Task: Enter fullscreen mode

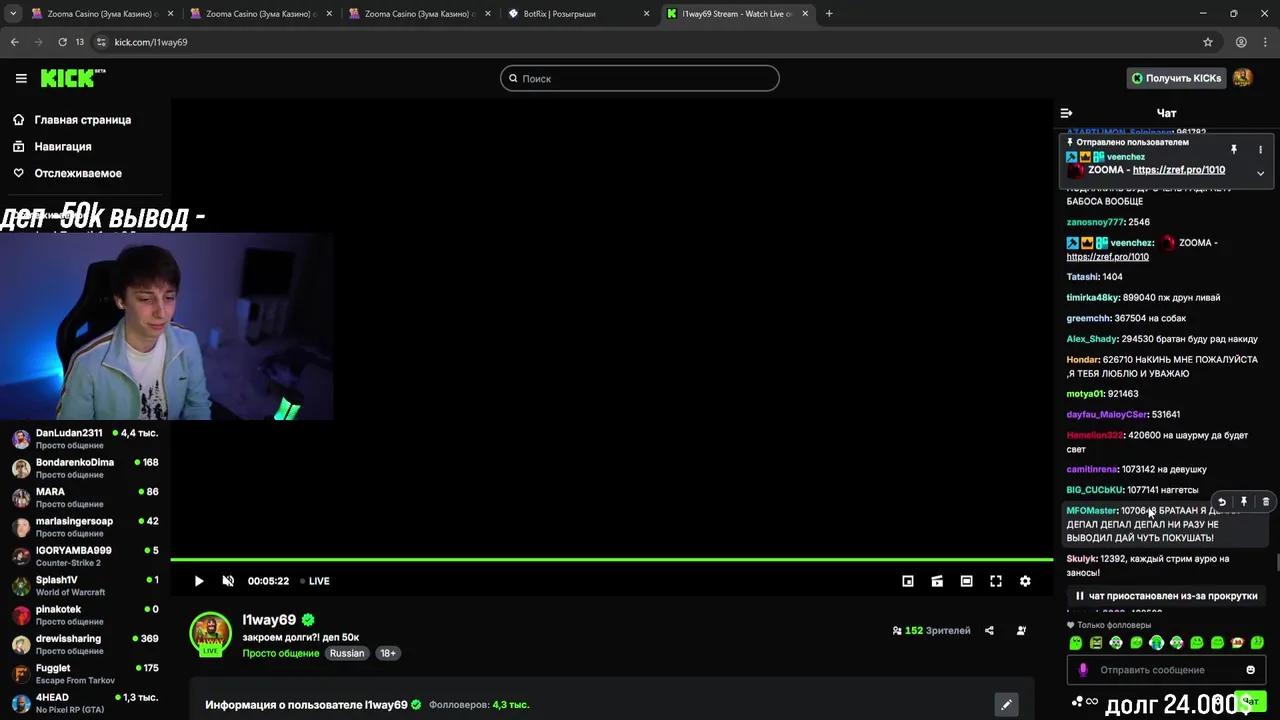Action: pyautogui.click(x=996, y=581)
